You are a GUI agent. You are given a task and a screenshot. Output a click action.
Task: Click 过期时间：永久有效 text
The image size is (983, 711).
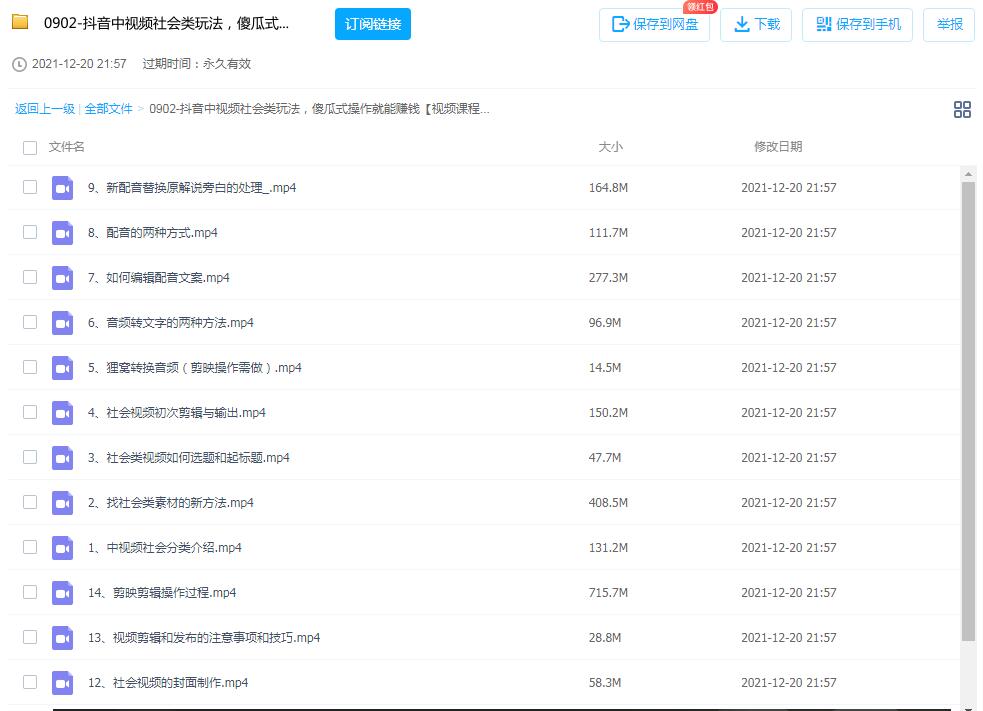[196, 64]
